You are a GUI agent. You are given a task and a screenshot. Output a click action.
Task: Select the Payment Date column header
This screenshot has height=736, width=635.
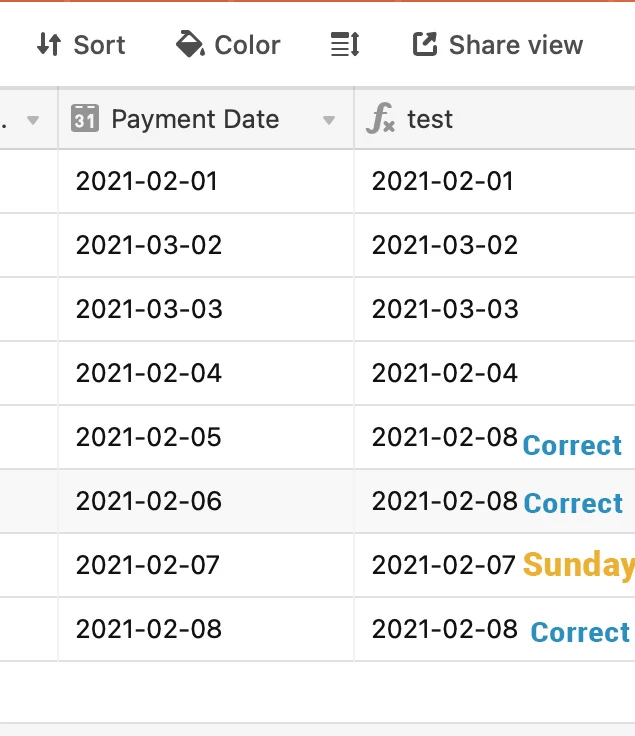pyautogui.click(x=206, y=118)
